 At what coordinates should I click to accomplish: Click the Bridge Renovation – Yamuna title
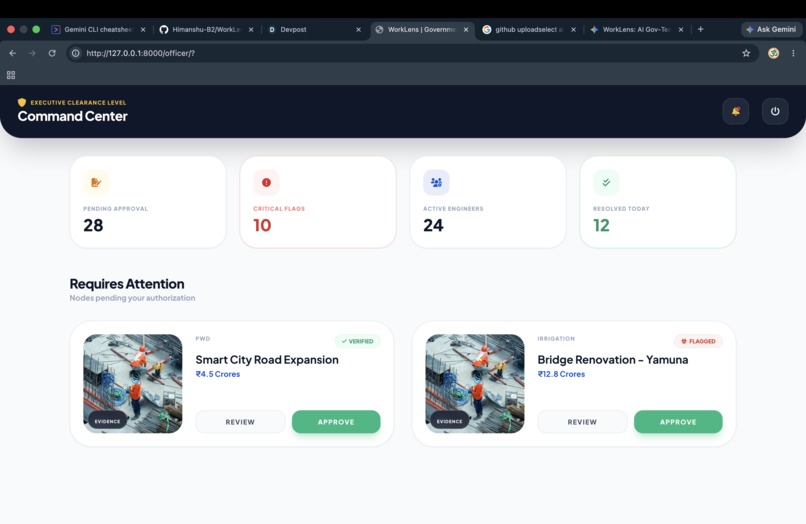coord(613,359)
